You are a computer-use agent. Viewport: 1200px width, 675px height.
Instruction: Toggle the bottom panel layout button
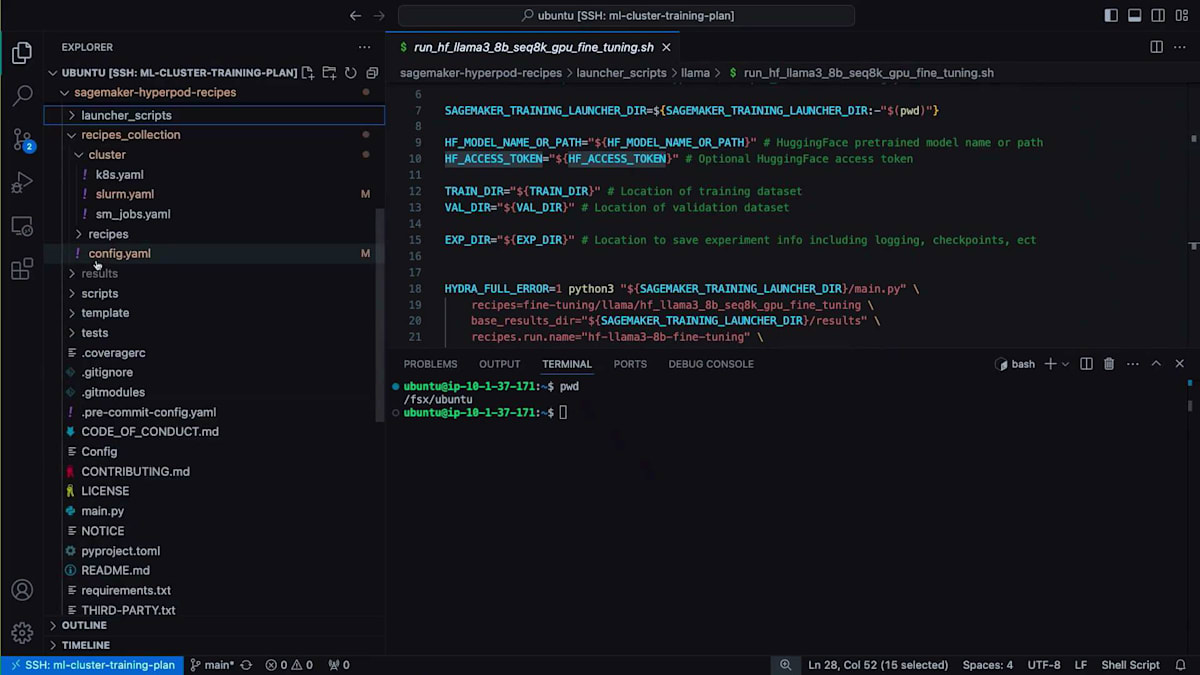[1135, 16]
